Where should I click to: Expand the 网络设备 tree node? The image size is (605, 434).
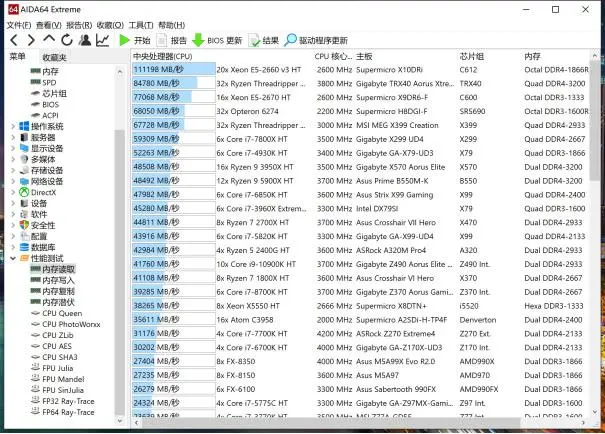(x=13, y=181)
